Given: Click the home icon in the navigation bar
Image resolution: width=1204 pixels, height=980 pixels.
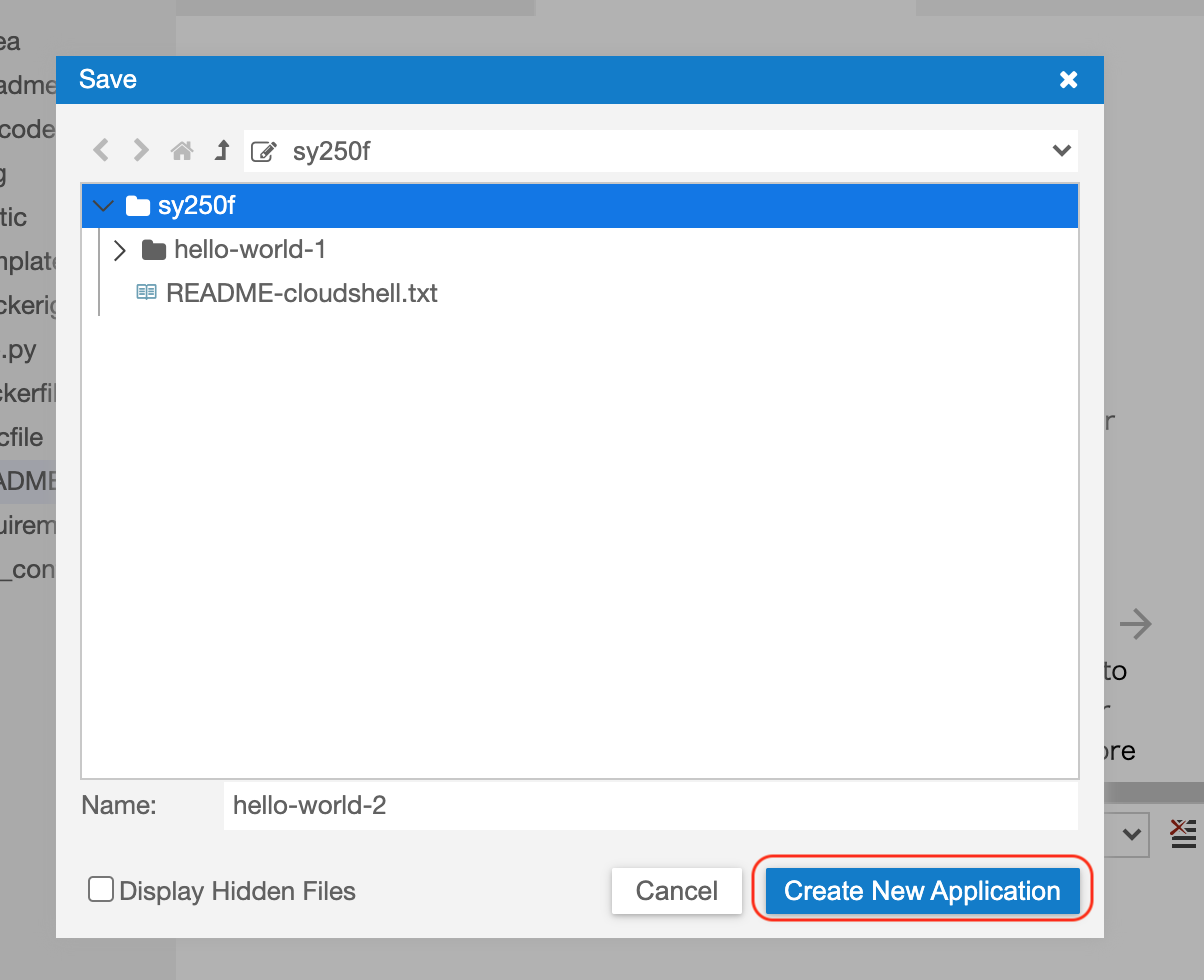Looking at the screenshot, I should (182, 150).
